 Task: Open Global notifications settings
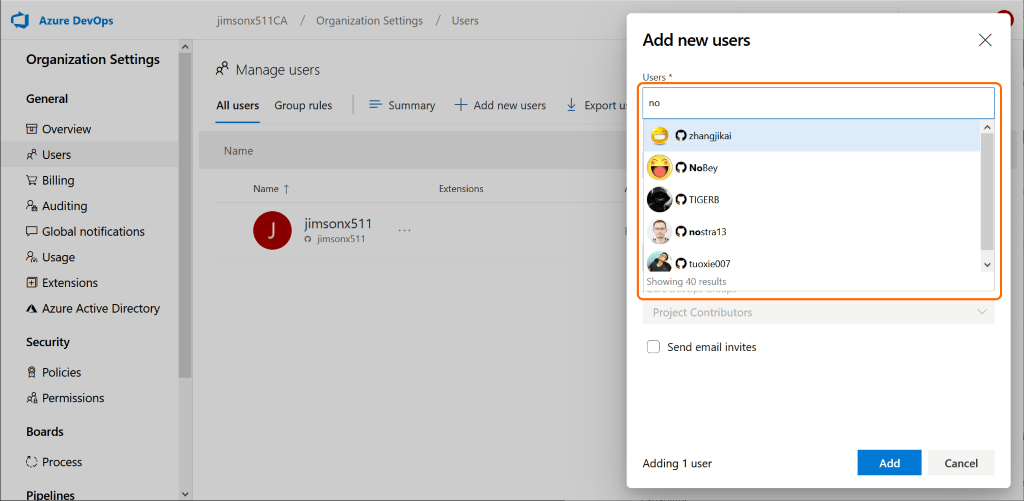point(86,231)
